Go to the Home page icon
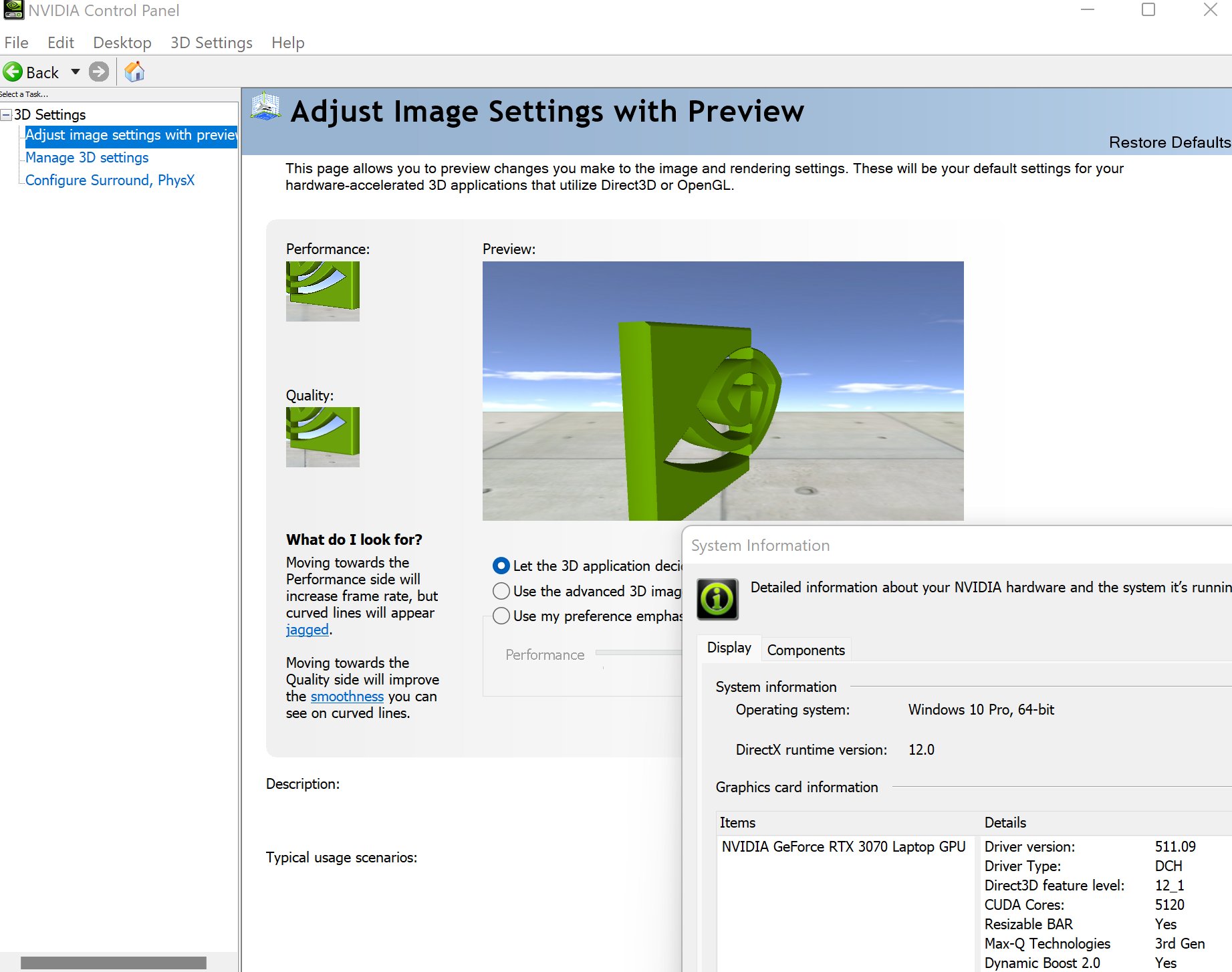The width and height of the screenshot is (1232, 972). [134, 72]
